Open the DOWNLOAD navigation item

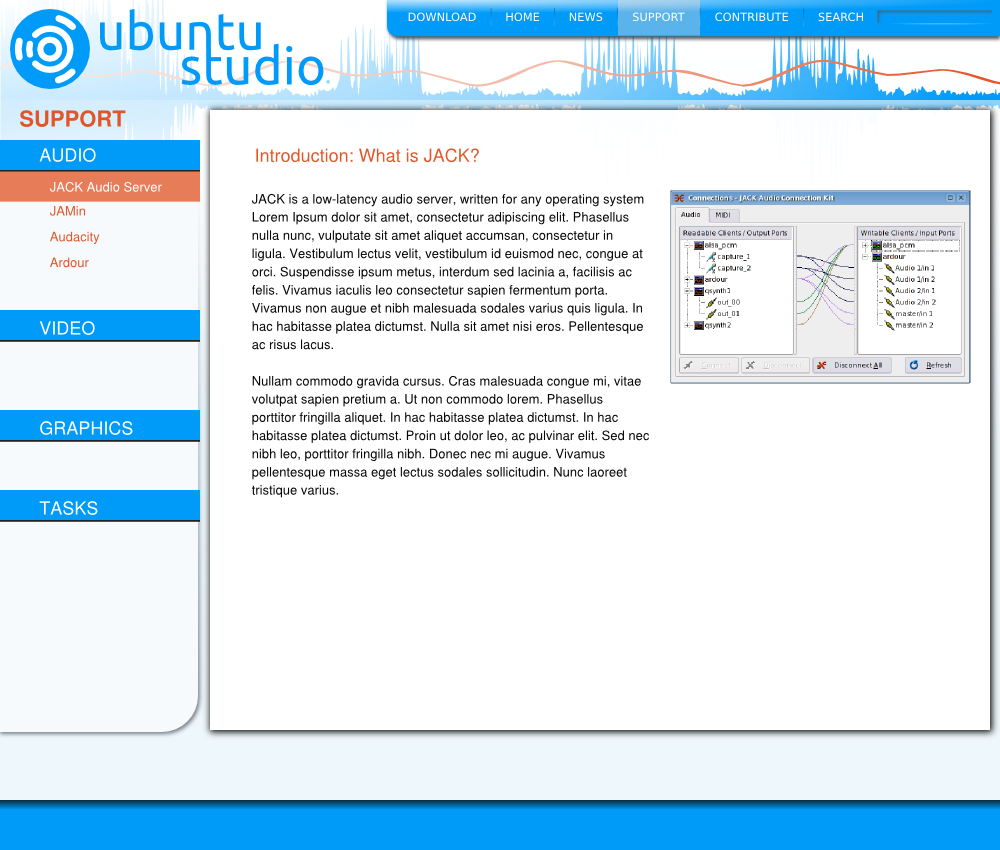coord(441,17)
